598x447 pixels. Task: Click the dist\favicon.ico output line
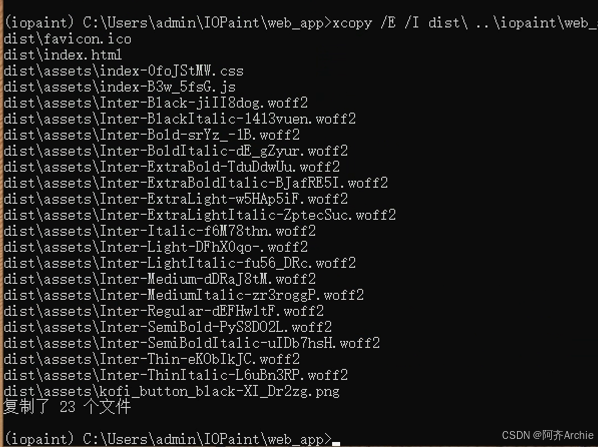click(68, 39)
